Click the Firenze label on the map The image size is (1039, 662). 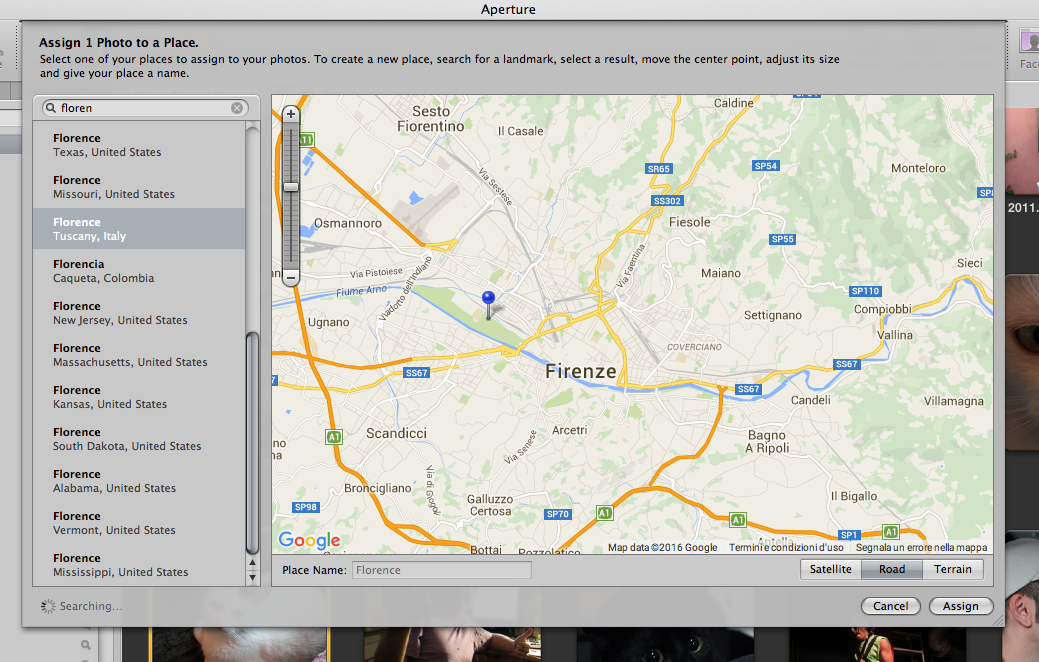point(580,371)
